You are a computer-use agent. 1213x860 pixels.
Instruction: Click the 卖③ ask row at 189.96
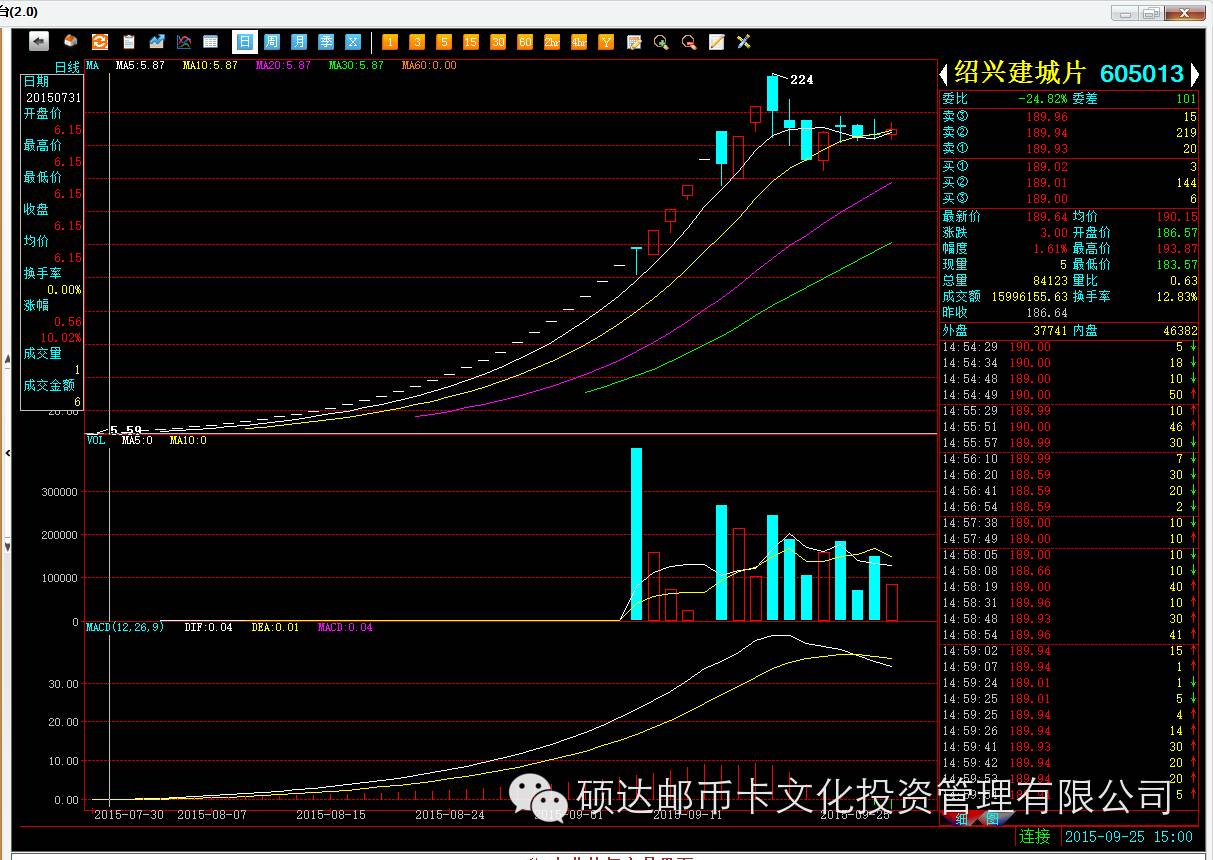pos(1069,117)
